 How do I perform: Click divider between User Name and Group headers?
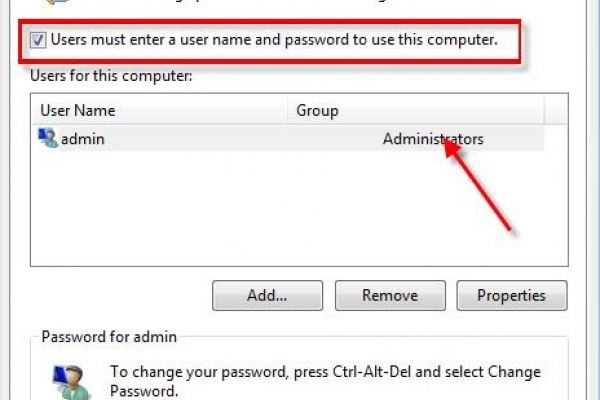(x=289, y=110)
